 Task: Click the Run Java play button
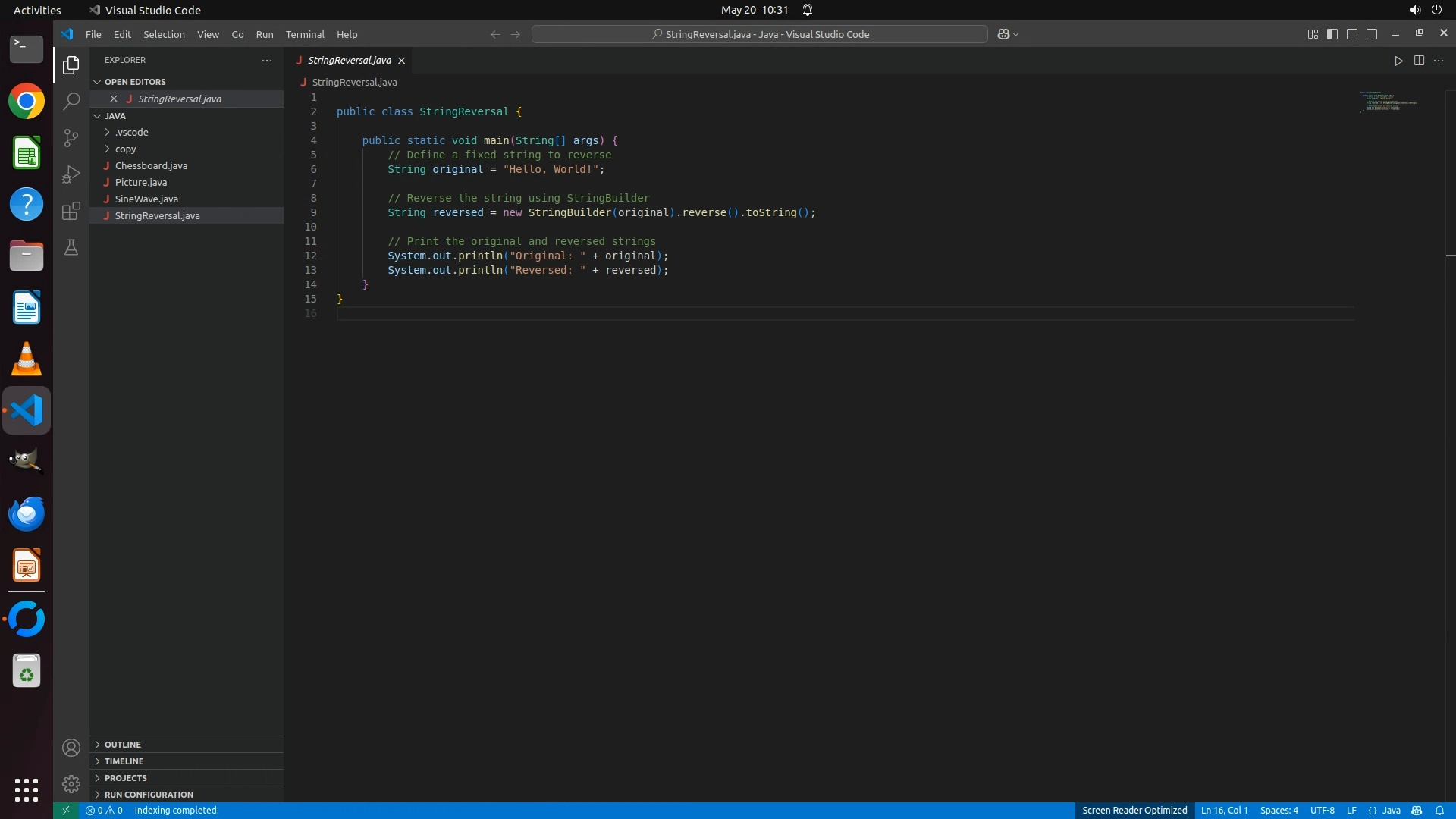(1398, 61)
